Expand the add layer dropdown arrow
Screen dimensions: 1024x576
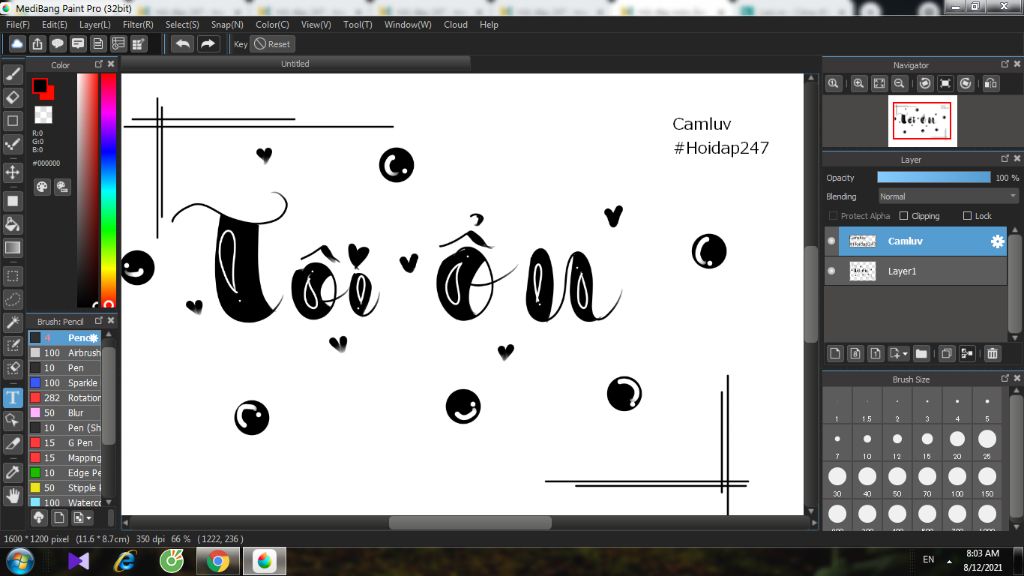(x=905, y=354)
